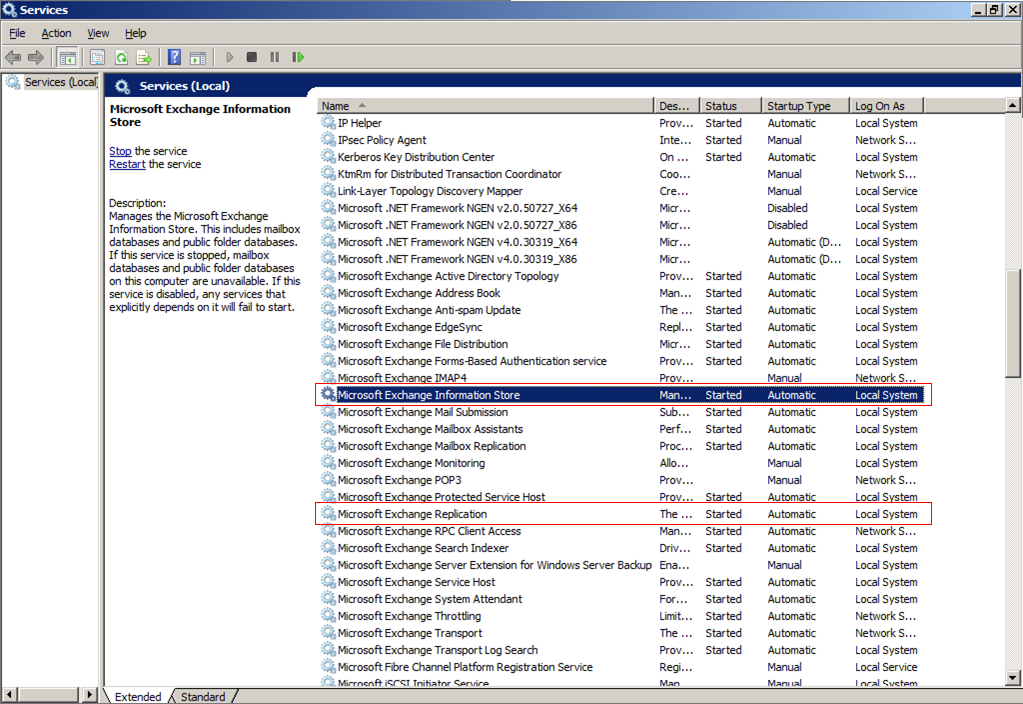Select Microsoft Exchange Address Book row
The image size is (1023, 704).
tap(622, 293)
